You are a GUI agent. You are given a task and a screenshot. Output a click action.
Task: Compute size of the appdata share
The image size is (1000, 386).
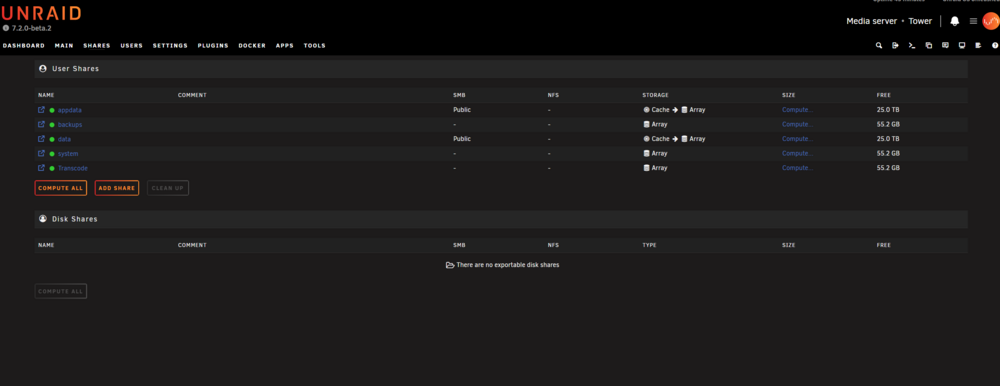pyautogui.click(x=797, y=110)
